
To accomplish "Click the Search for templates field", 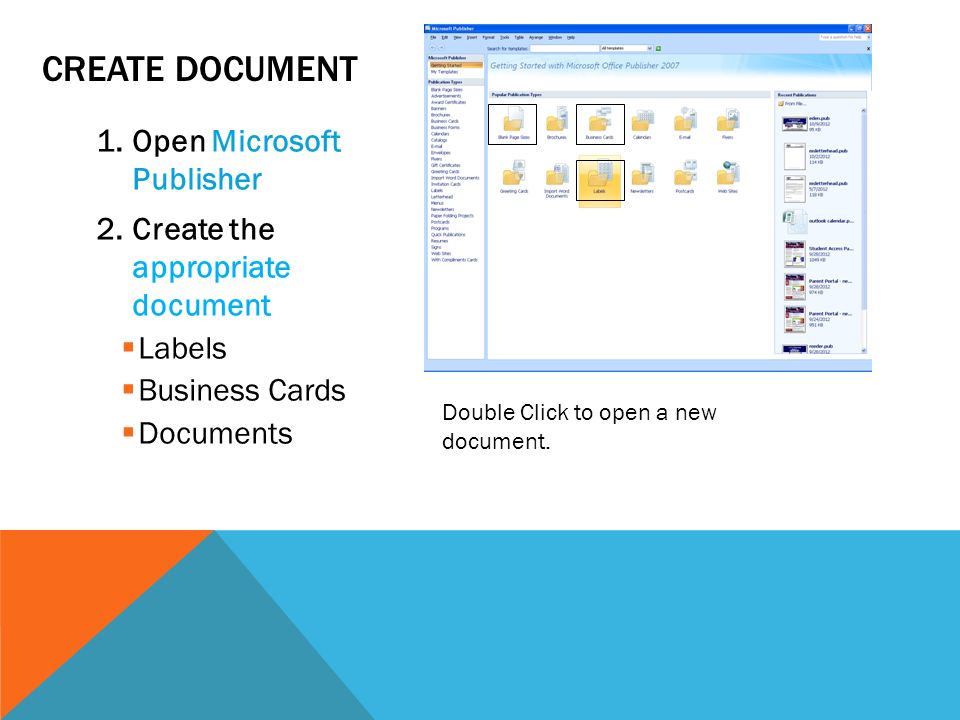I will [564, 48].
